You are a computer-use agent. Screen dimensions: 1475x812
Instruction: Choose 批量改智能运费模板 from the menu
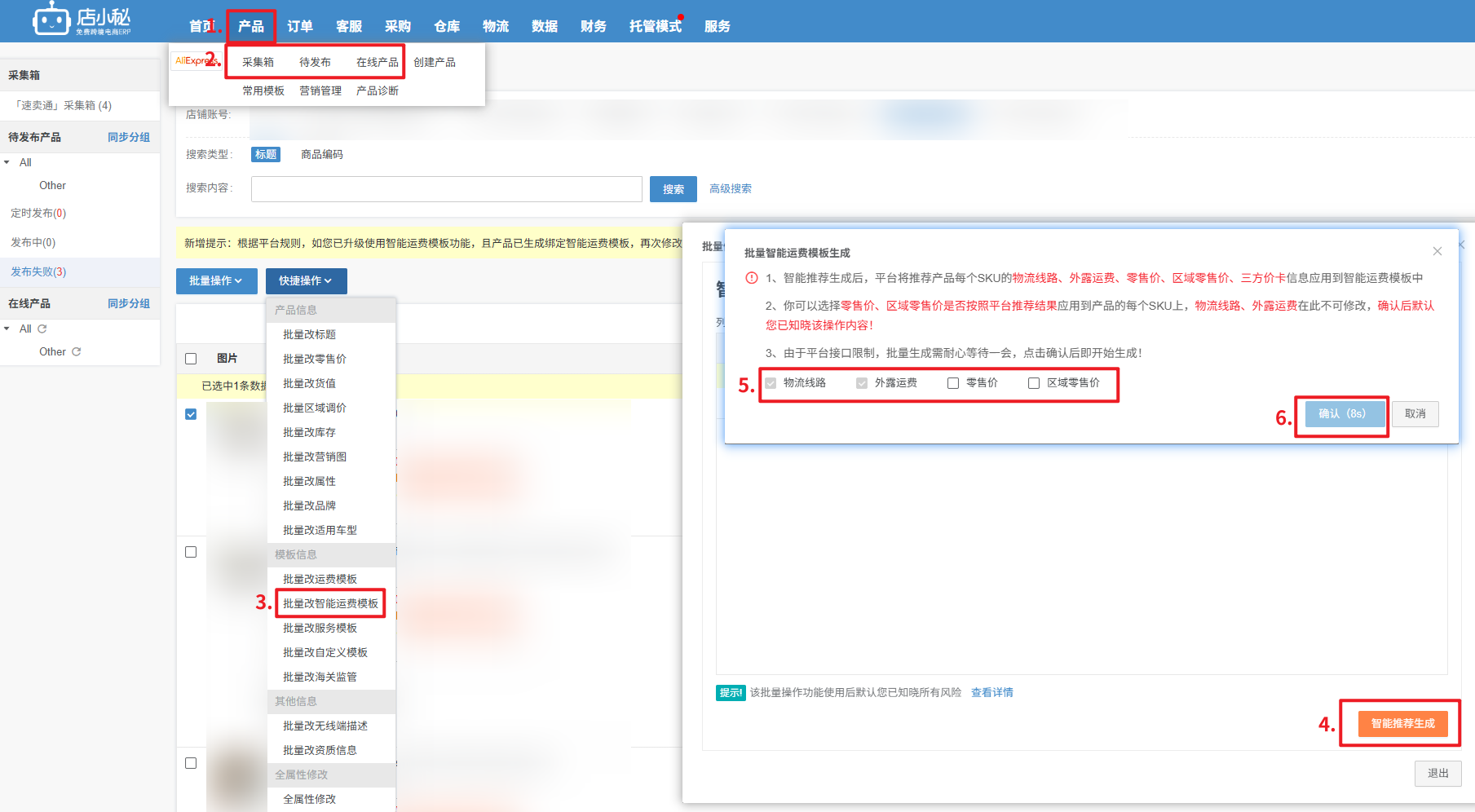click(x=330, y=603)
